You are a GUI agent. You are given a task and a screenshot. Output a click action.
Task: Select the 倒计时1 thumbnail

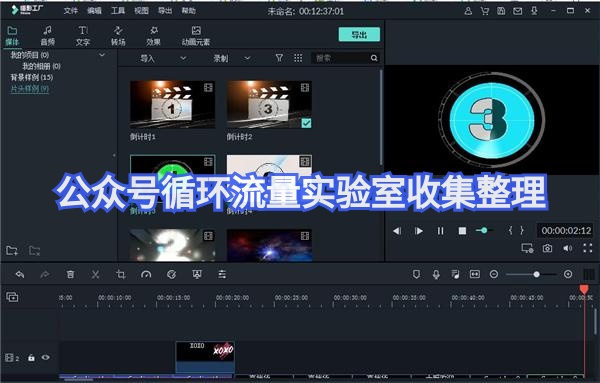click(173, 104)
